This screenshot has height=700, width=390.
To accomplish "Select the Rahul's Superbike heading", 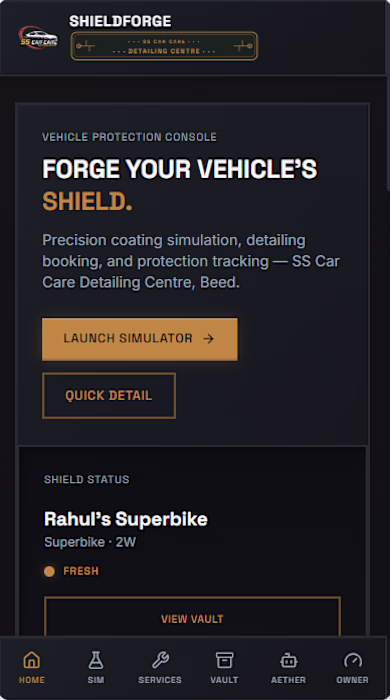I will tap(126, 519).
